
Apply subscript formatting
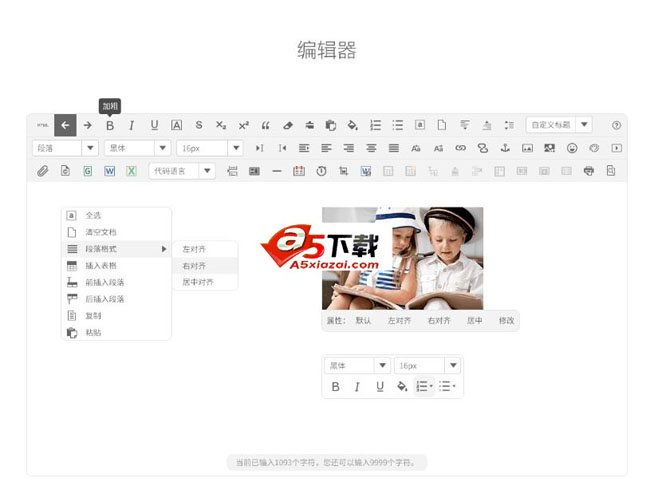221,125
